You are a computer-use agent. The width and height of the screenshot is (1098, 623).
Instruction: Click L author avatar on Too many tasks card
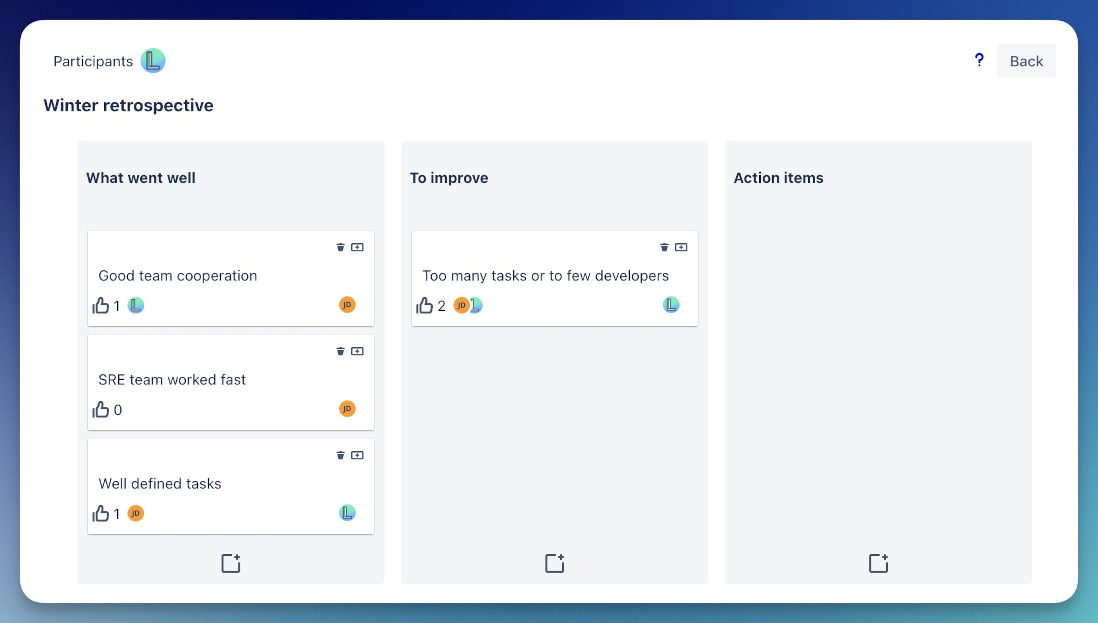point(671,304)
